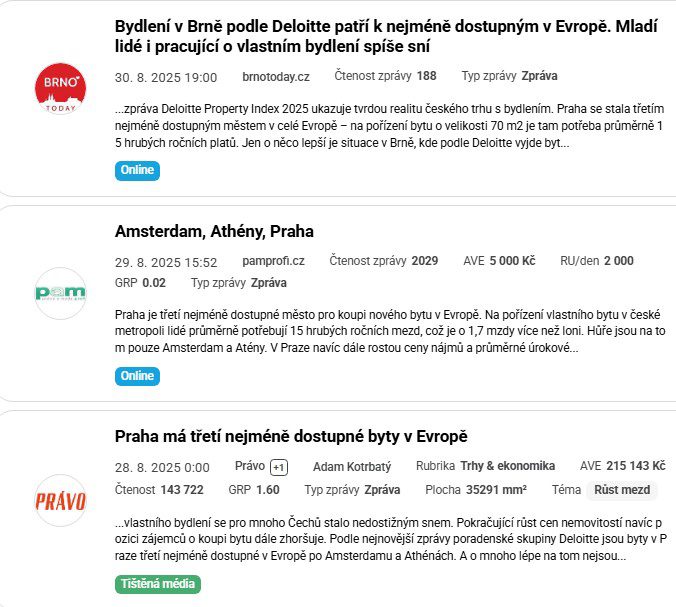Expand the '+1' additional sources badge
676x607 pixels.
click(x=279, y=467)
